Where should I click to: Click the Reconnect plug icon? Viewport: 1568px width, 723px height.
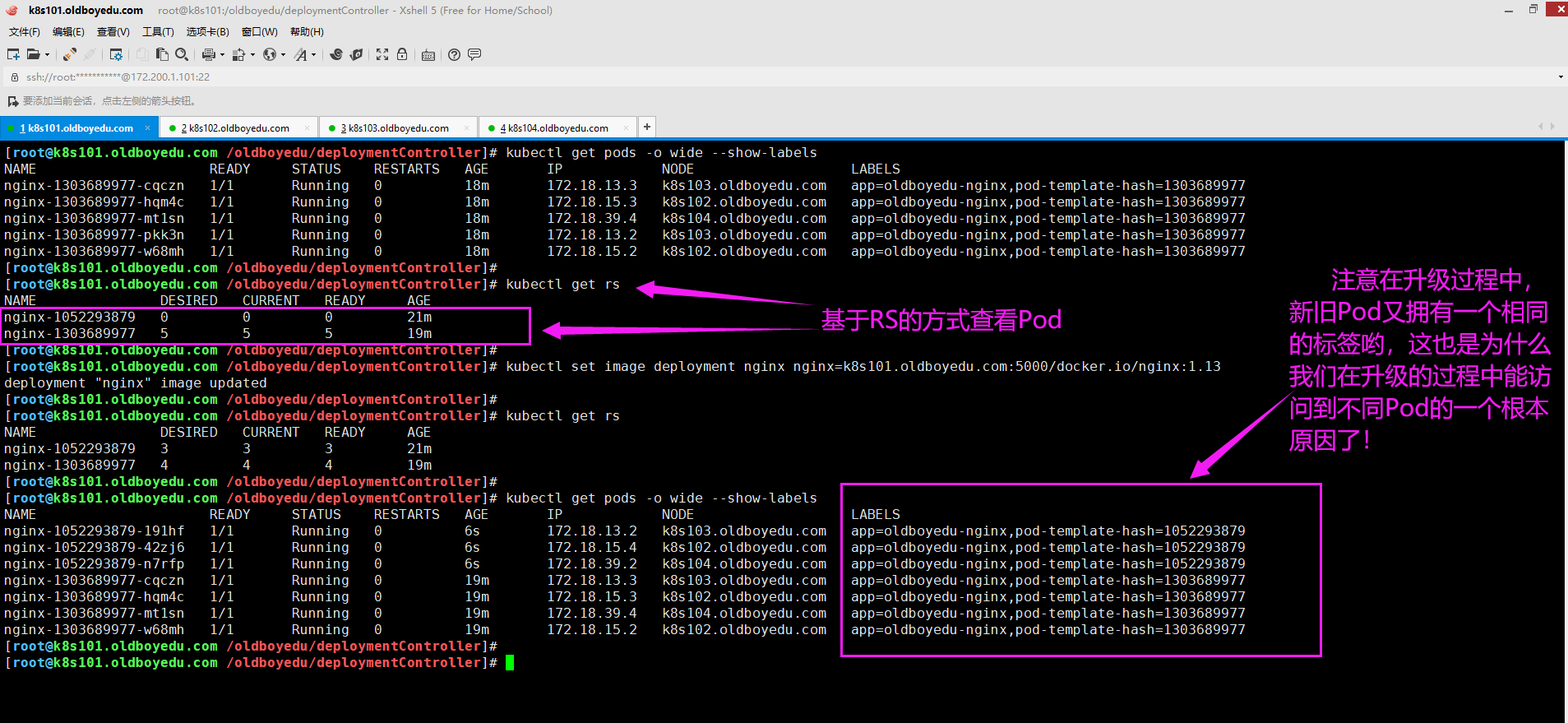pyautogui.click(x=70, y=54)
